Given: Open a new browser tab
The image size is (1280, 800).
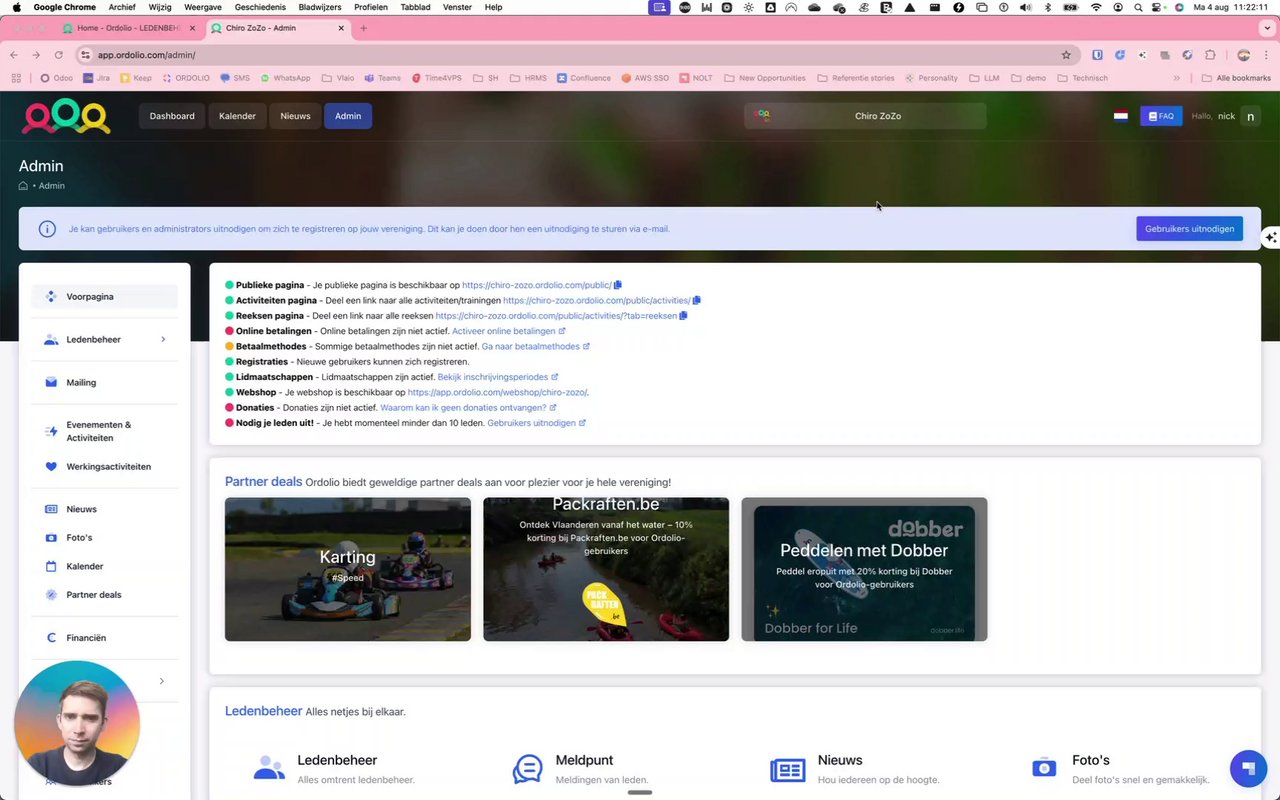Looking at the screenshot, I should click(363, 28).
